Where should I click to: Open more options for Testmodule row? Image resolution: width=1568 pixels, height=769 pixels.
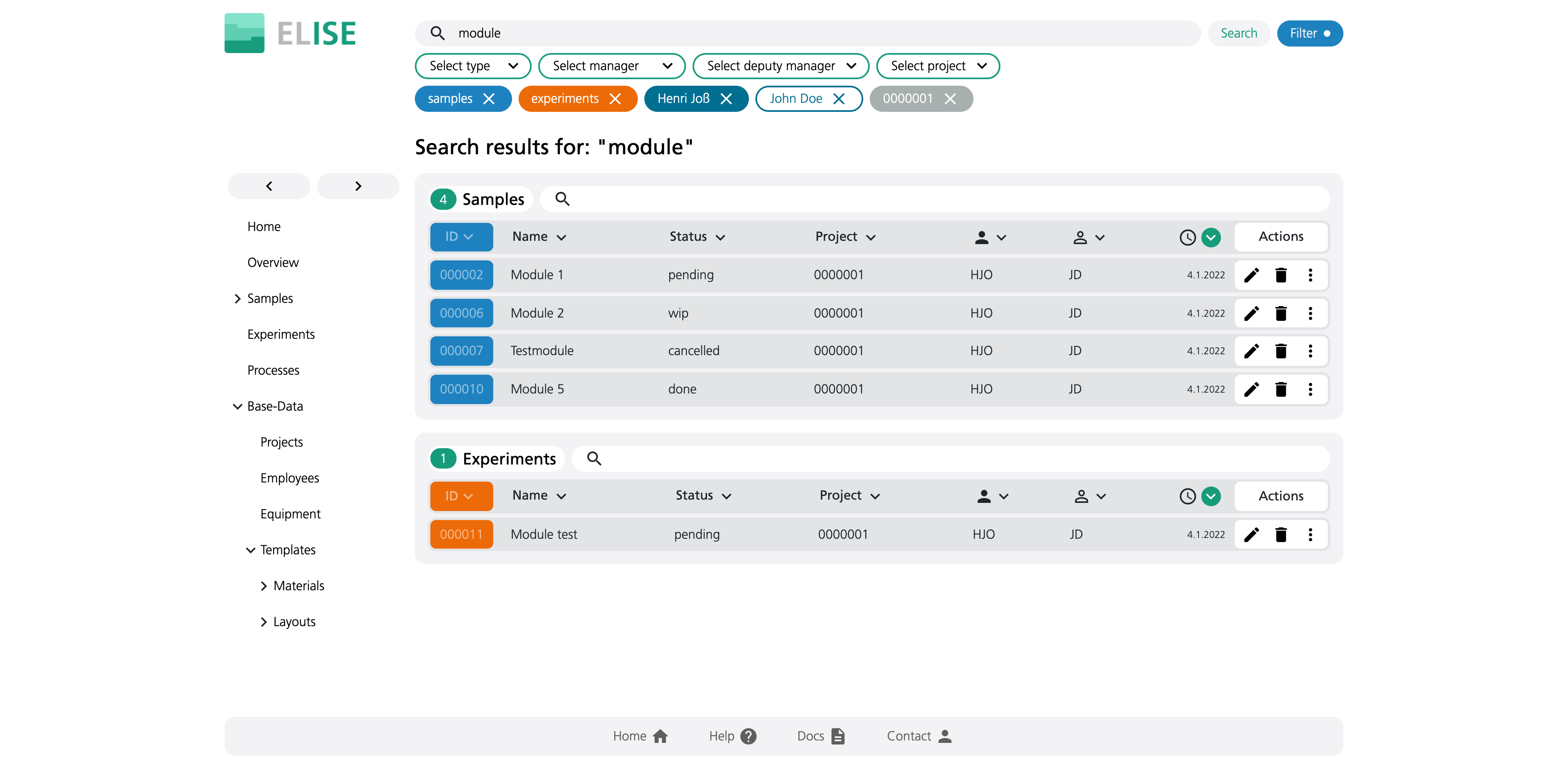[1310, 351]
